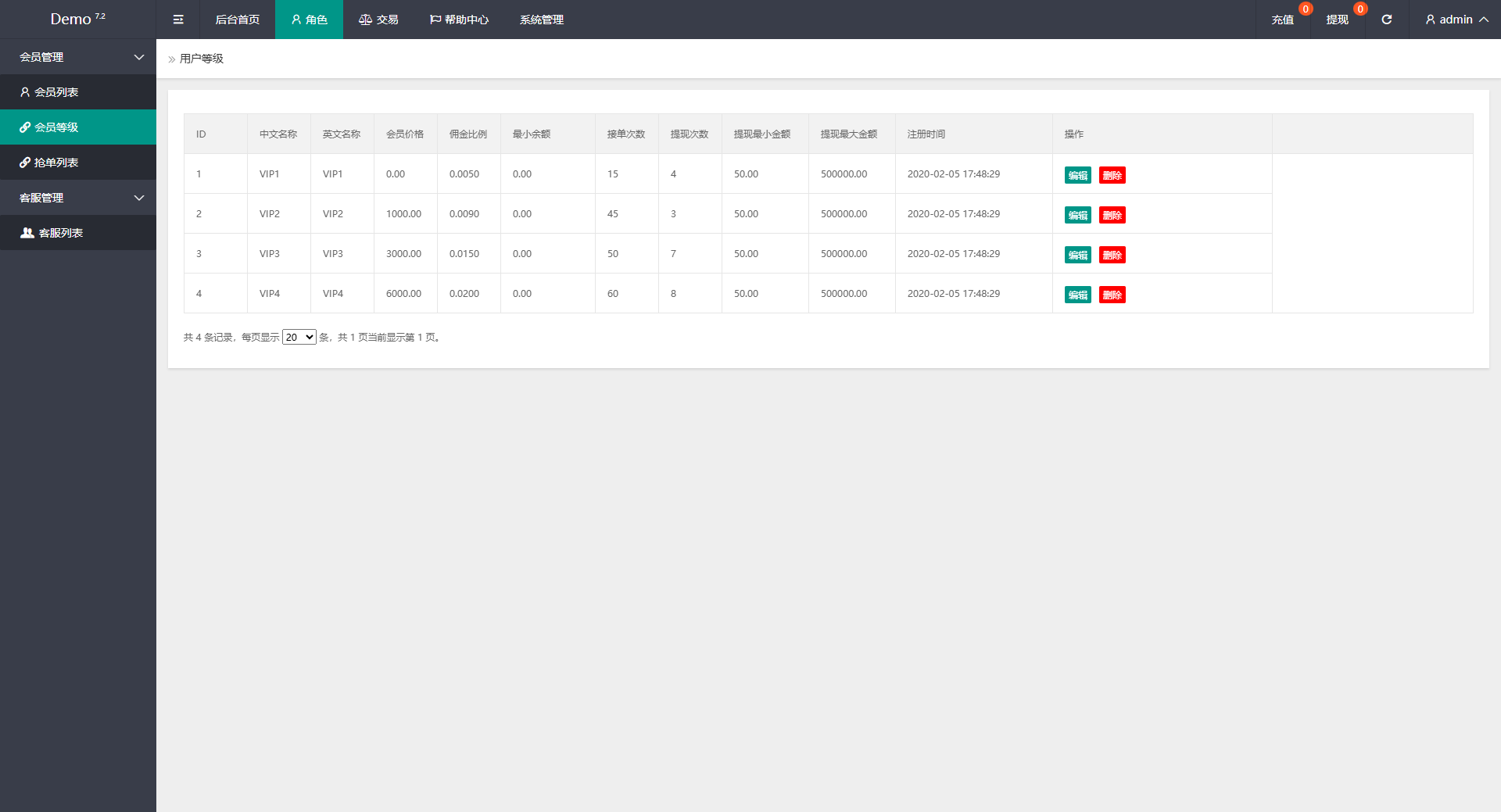Open 会员列表 member list in sidebar
The width and height of the screenshot is (1501, 812).
tap(56, 92)
